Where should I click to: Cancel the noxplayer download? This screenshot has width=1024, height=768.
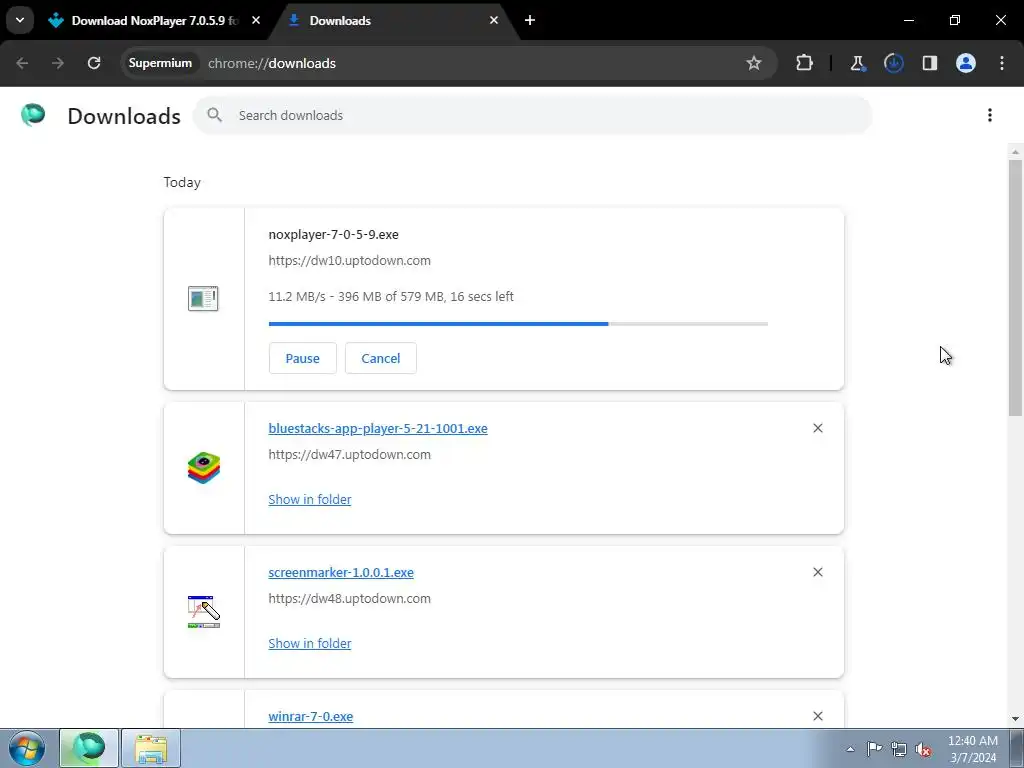[381, 359]
